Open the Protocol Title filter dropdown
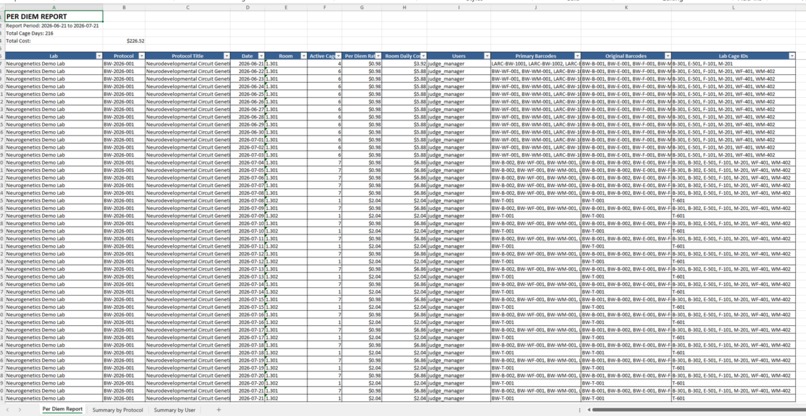The width and height of the screenshot is (806, 416). (x=227, y=56)
